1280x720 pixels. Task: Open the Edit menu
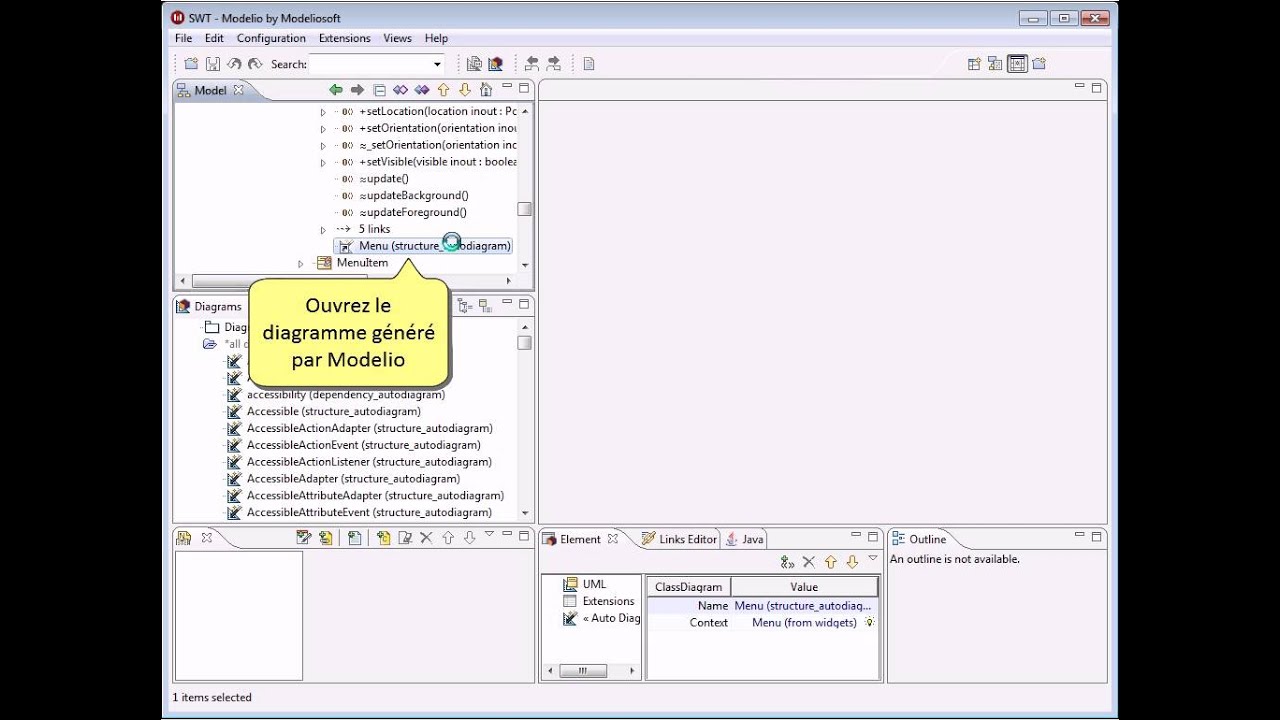tap(214, 38)
